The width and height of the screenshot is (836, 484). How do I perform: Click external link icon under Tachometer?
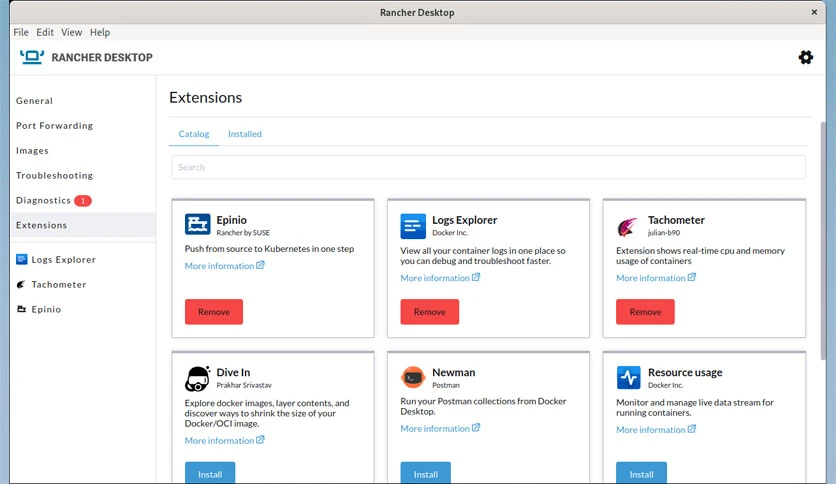point(692,277)
